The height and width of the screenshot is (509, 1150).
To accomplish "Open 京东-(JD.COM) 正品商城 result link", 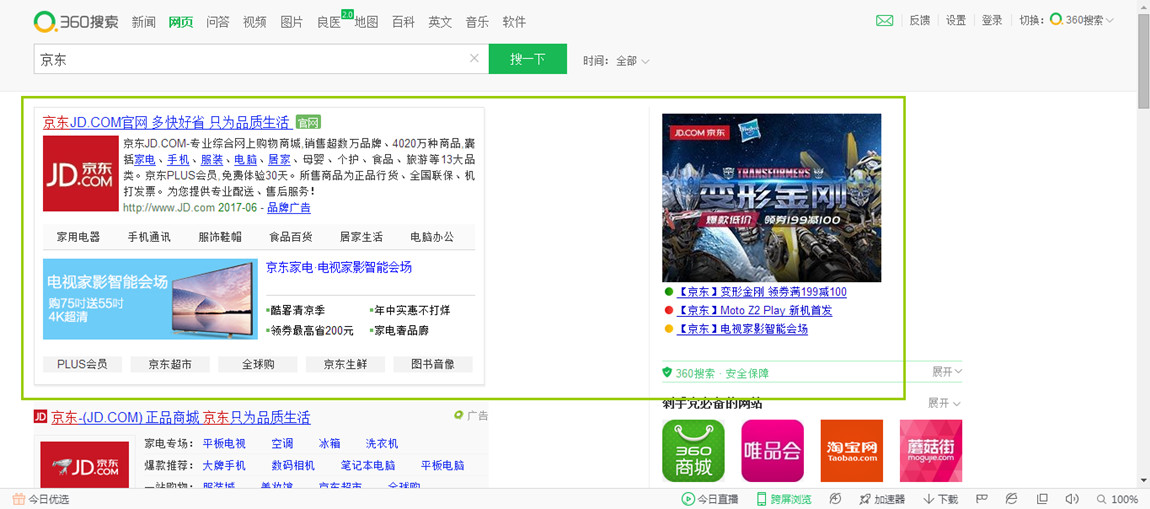I will click(x=180, y=417).
